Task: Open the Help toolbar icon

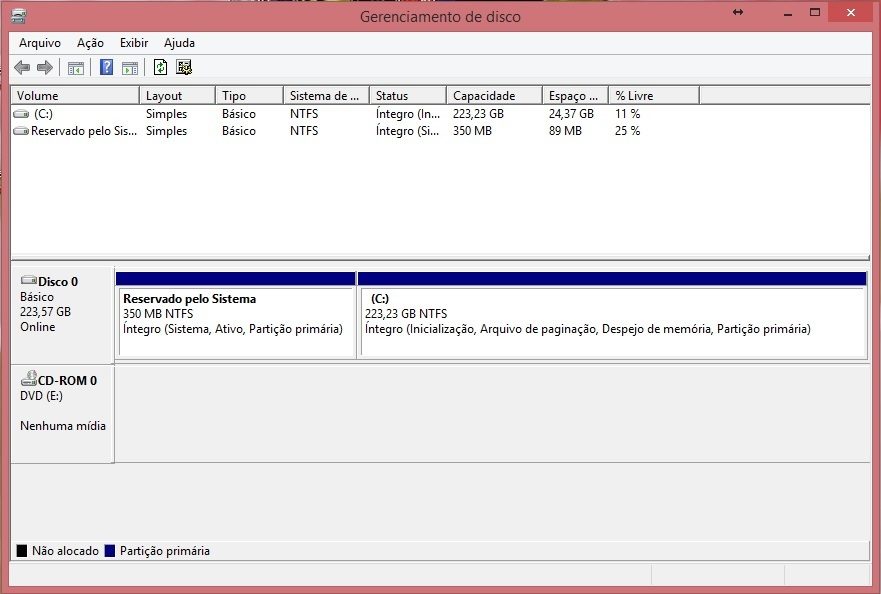Action: [106, 67]
